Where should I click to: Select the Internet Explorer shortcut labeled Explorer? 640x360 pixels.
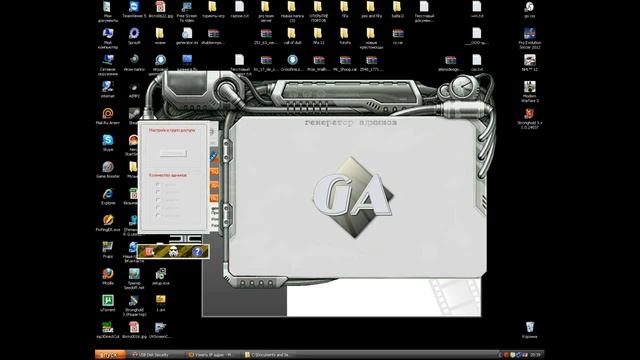click(108, 197)
